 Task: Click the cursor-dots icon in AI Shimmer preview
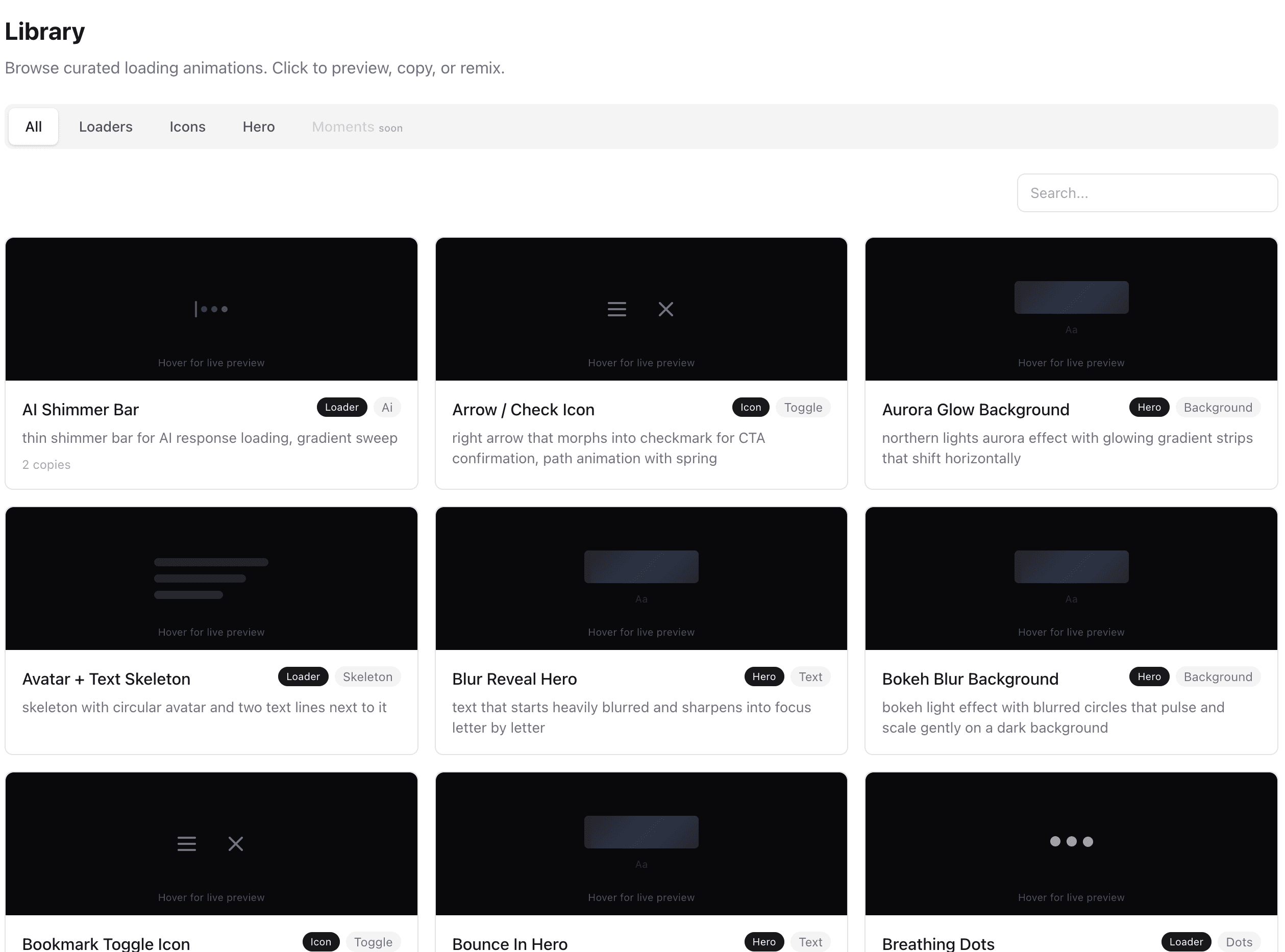pos(211,309)
